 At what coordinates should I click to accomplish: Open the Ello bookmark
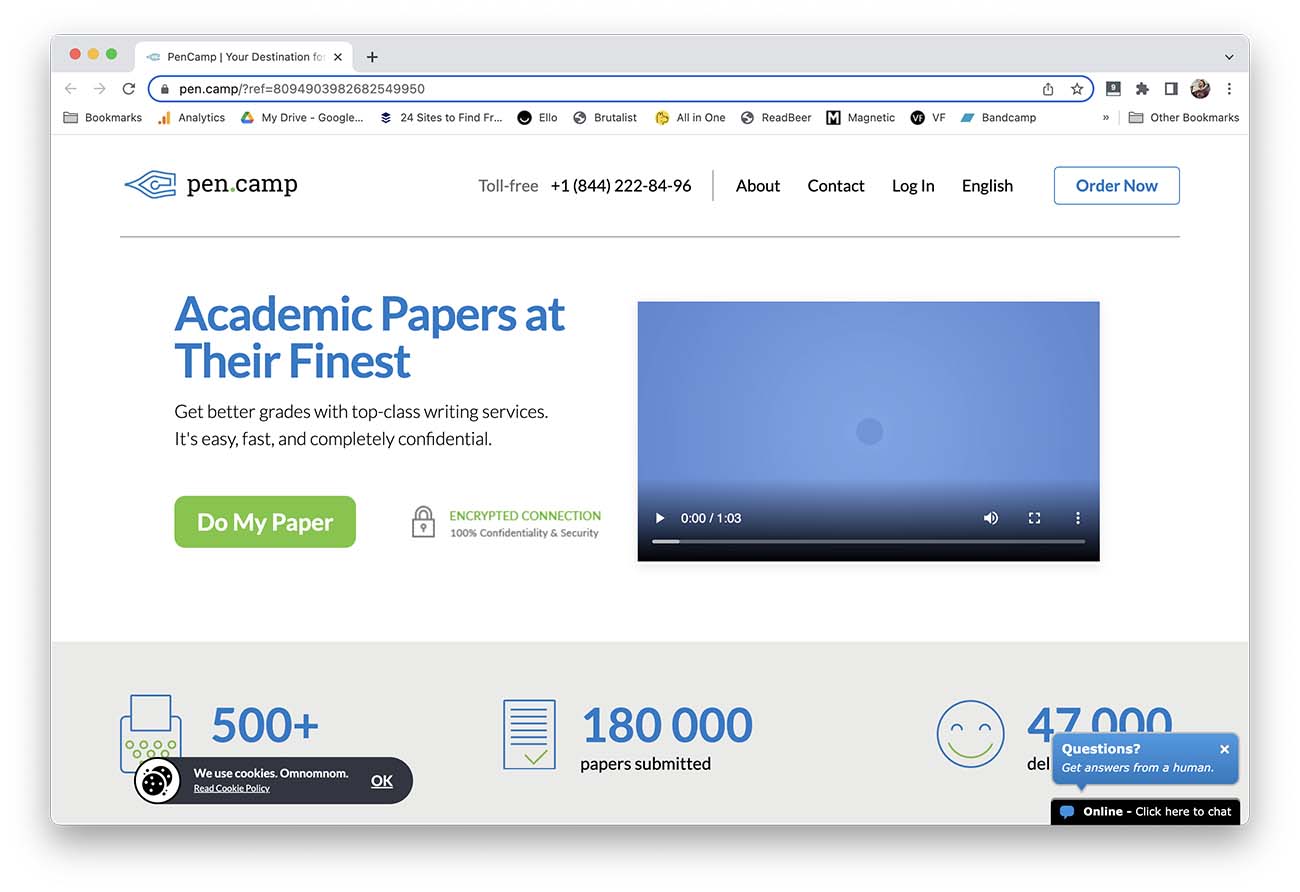click(x=537, y=117)
